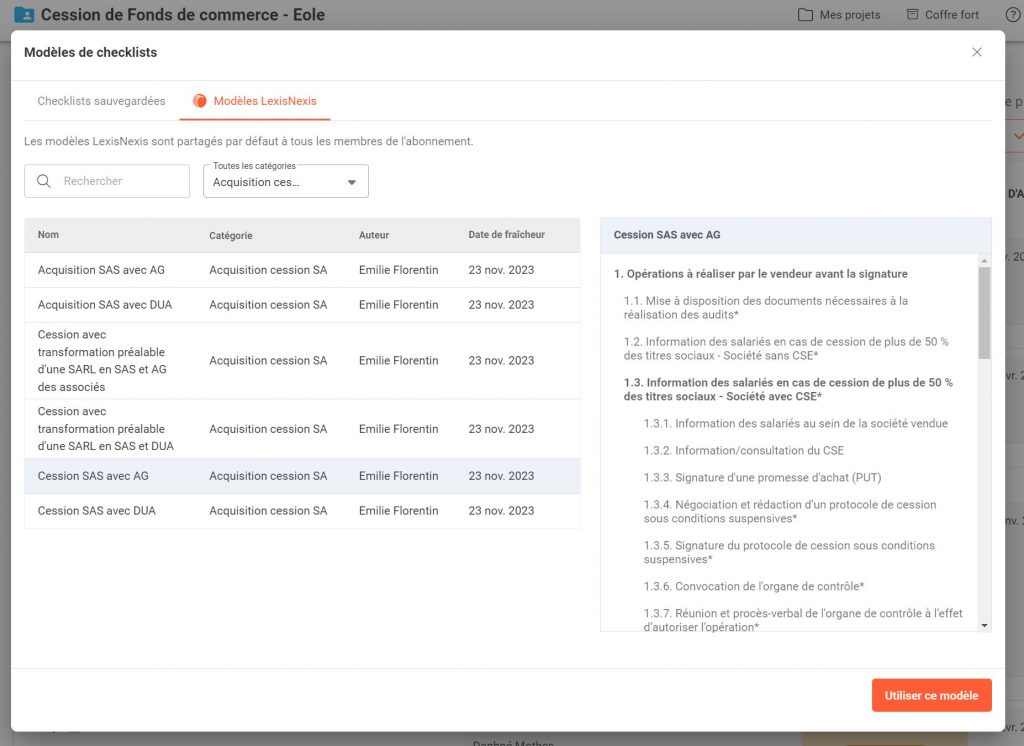Click the Coffre fort archive icon

pos(912,14)
